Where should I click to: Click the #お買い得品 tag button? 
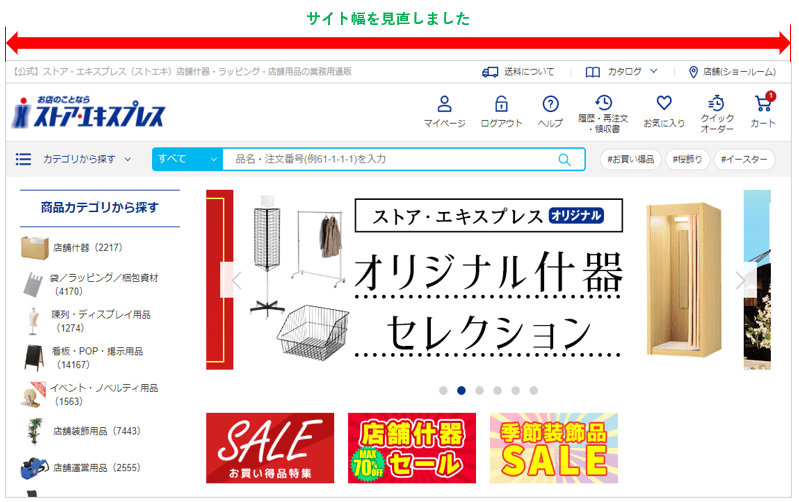[630, 159]
